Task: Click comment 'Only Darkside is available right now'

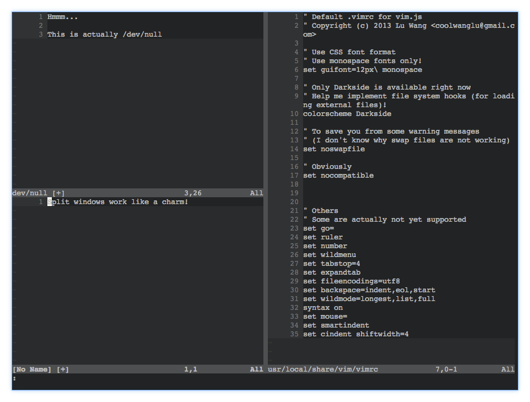Action: tap(387, 87)
